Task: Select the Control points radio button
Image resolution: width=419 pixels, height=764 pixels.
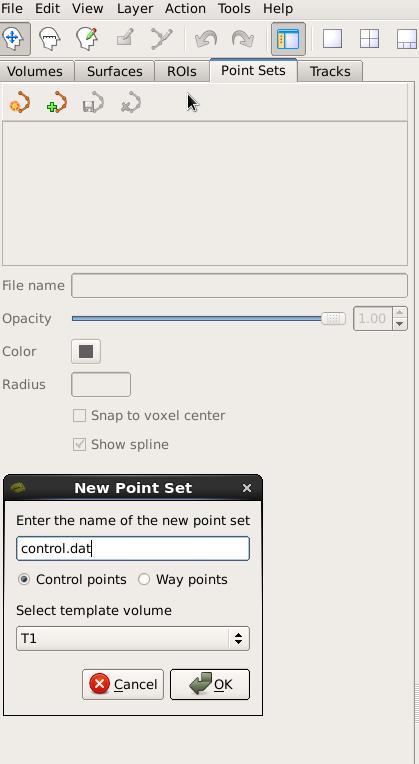Action: pos(24,579)
